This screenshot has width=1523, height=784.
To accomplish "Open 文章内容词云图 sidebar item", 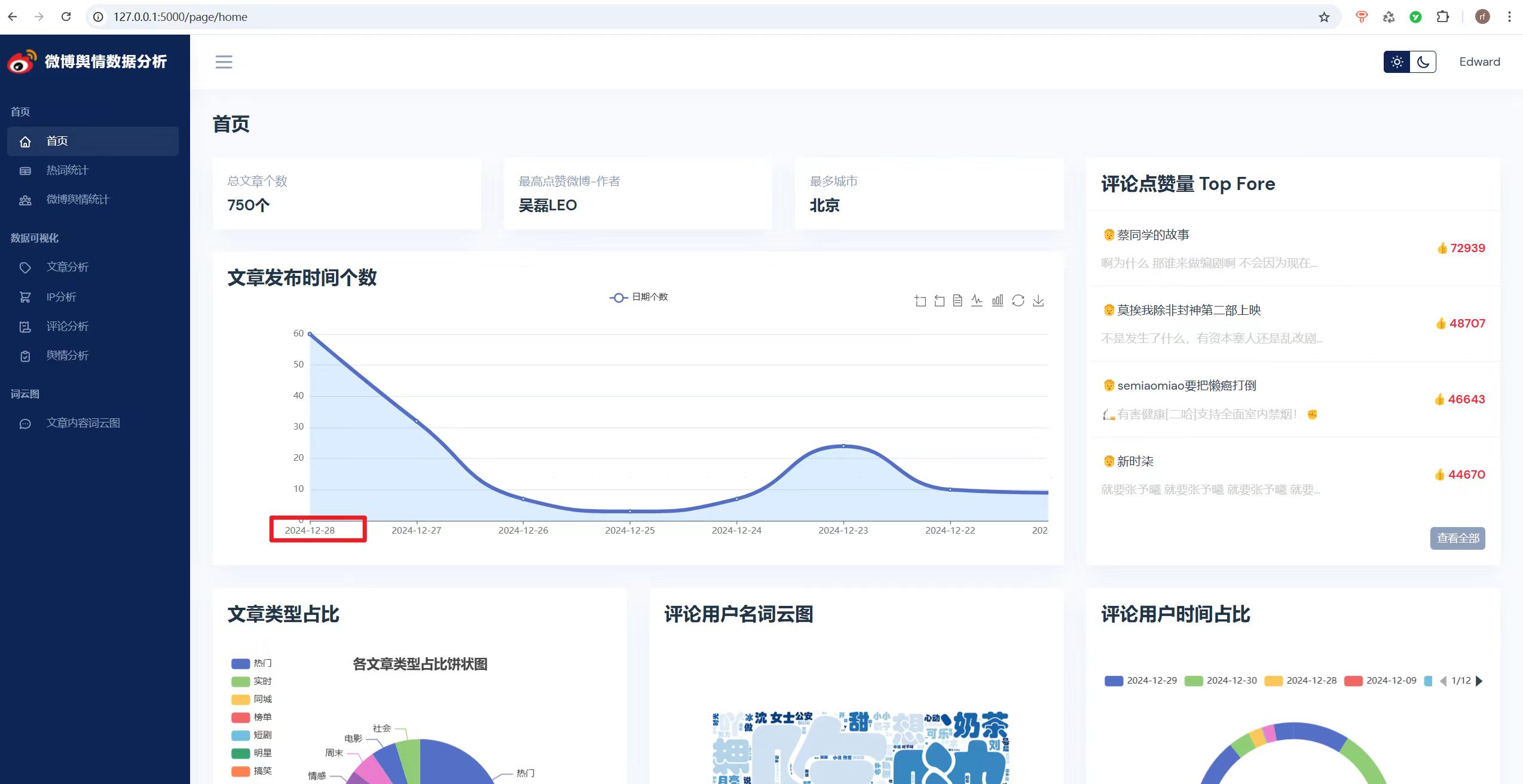I will click(x=83, y=423).
